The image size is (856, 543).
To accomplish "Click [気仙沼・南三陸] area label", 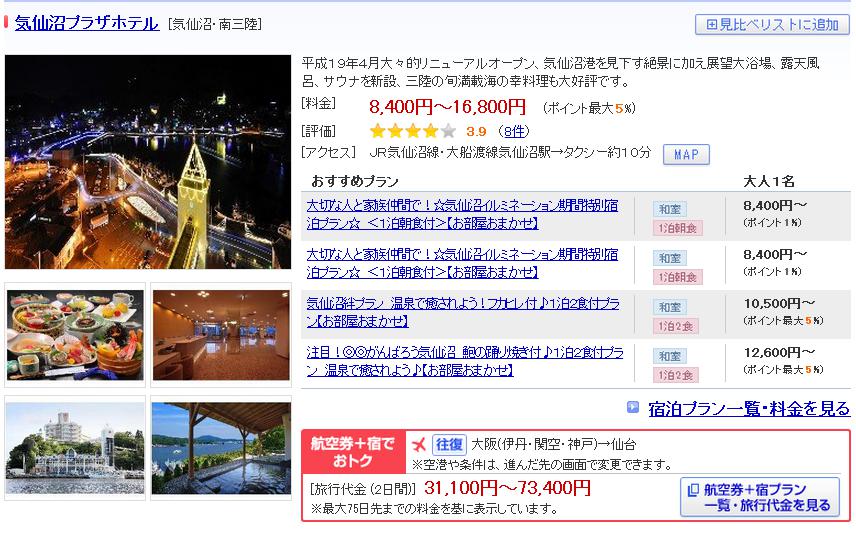I will tap(215, 25).
